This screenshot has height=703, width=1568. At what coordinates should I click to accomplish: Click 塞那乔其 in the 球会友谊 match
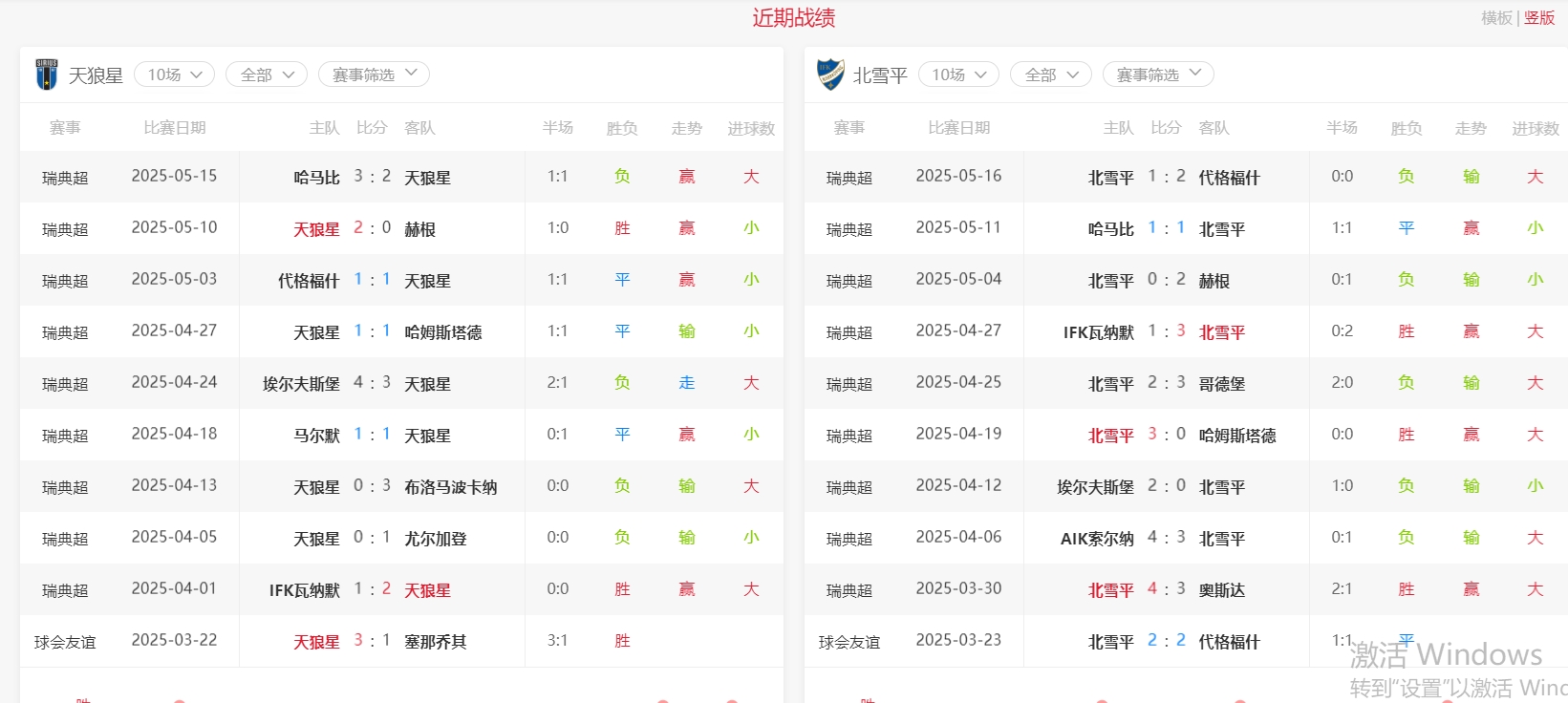pos(435,642)
